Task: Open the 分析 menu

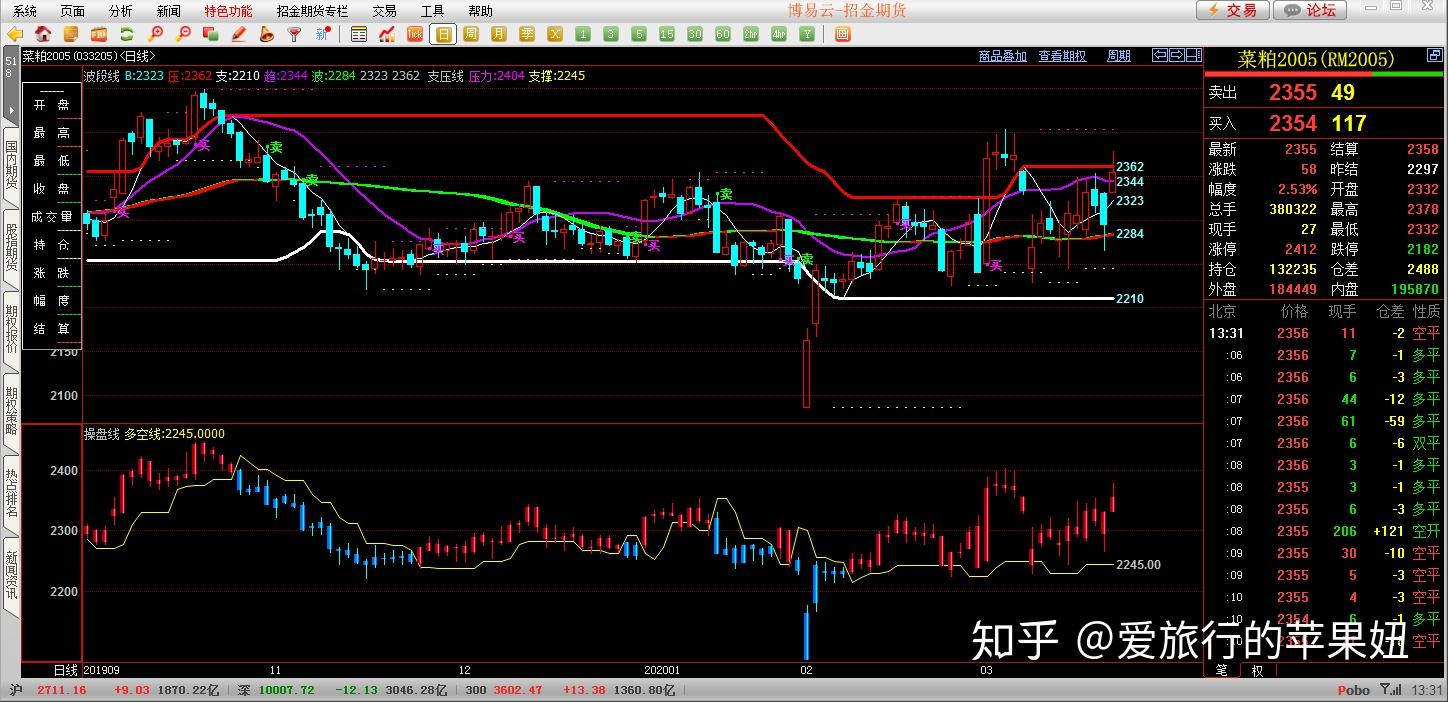Action: (120, 11)
